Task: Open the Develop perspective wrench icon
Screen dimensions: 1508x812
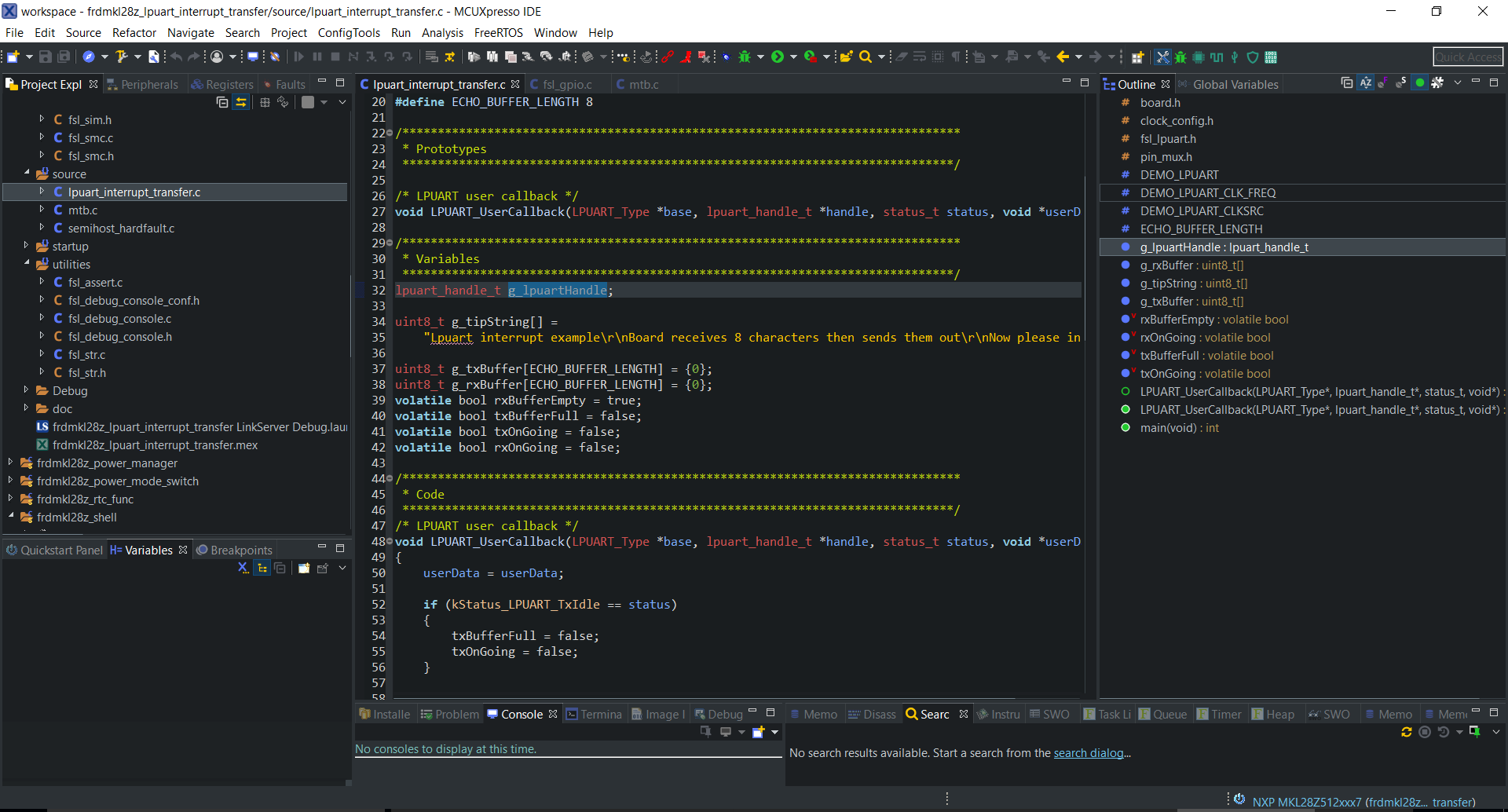Action: [1162, 57]
